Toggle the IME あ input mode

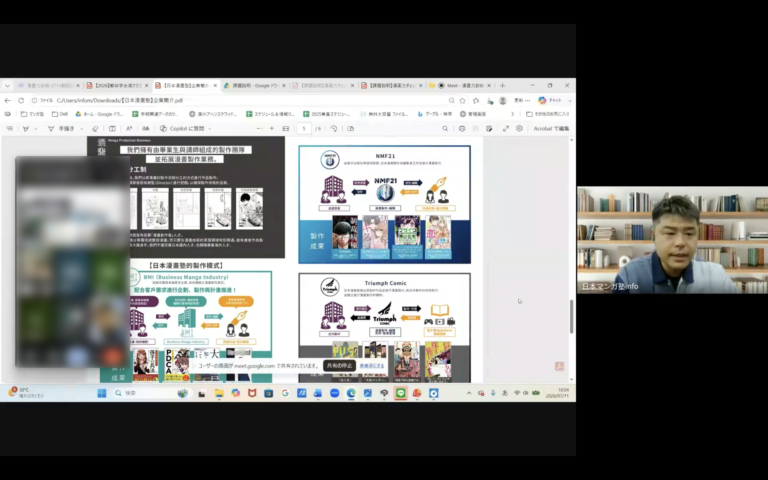[504, 393]
